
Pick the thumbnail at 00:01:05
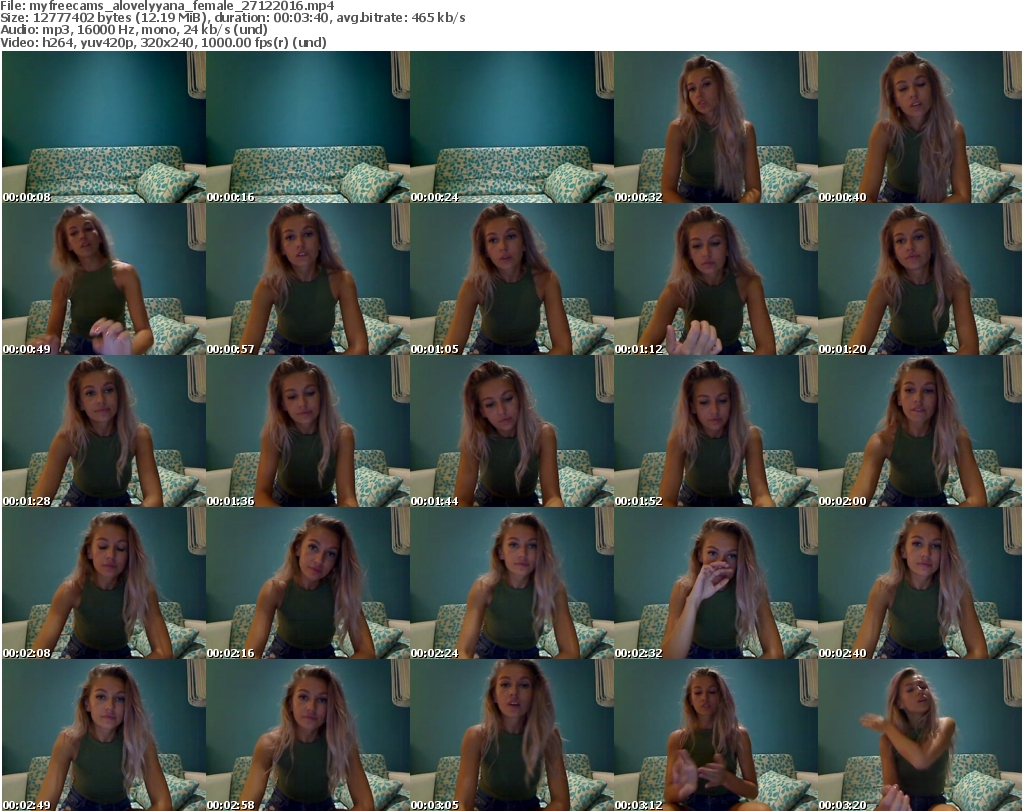point(512,279)
